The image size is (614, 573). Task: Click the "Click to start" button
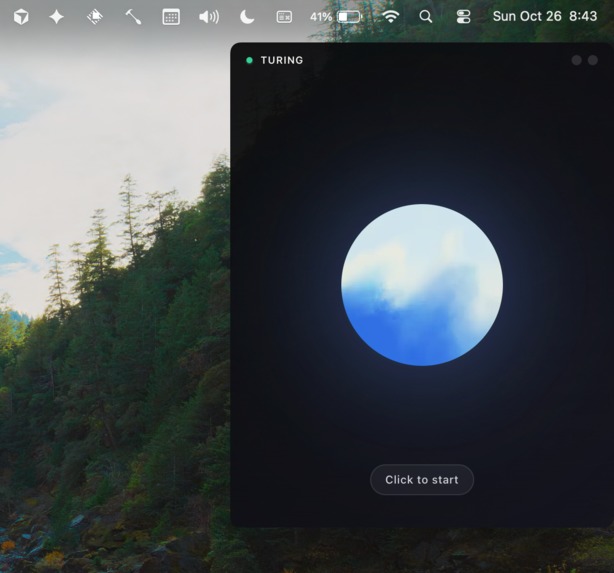422,480
